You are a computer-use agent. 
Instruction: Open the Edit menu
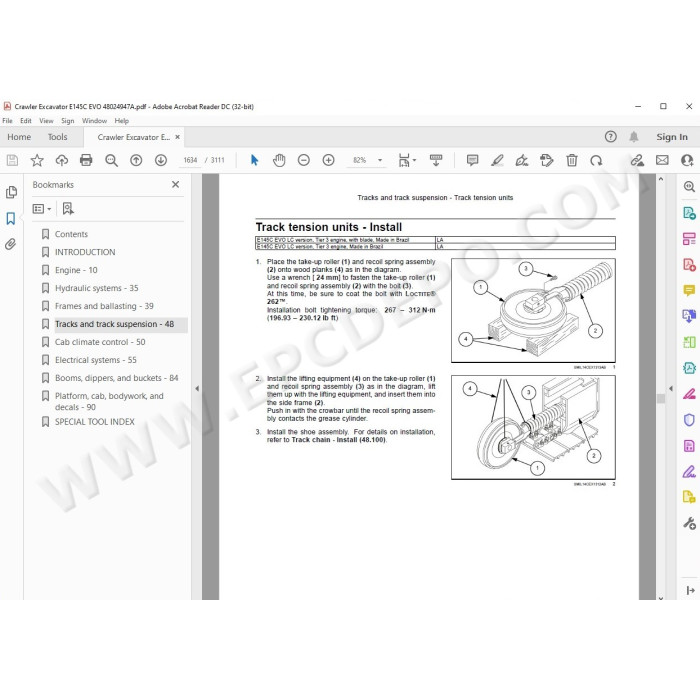click(x=26, y=121)
